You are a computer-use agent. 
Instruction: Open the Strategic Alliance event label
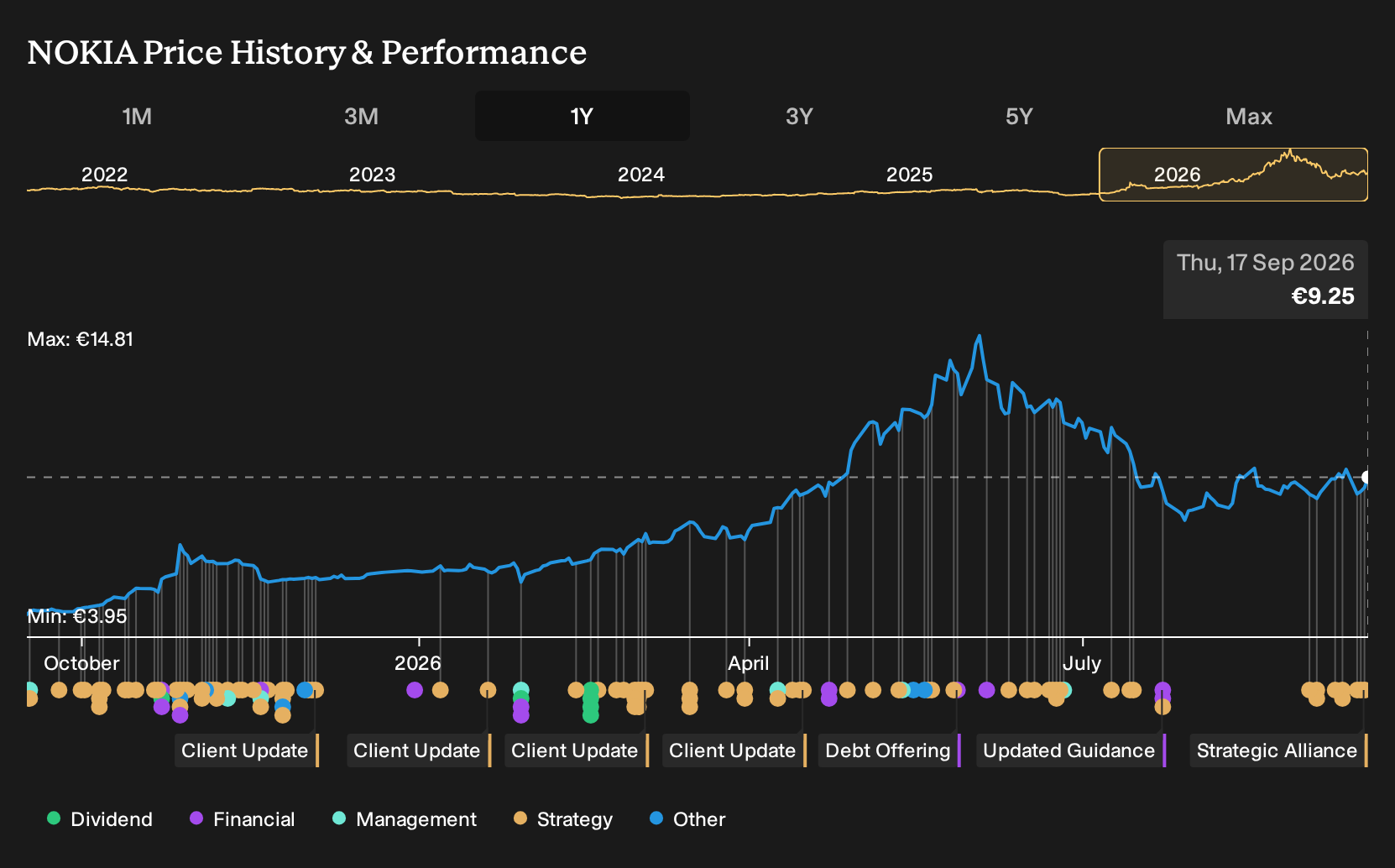(1279, 750)
